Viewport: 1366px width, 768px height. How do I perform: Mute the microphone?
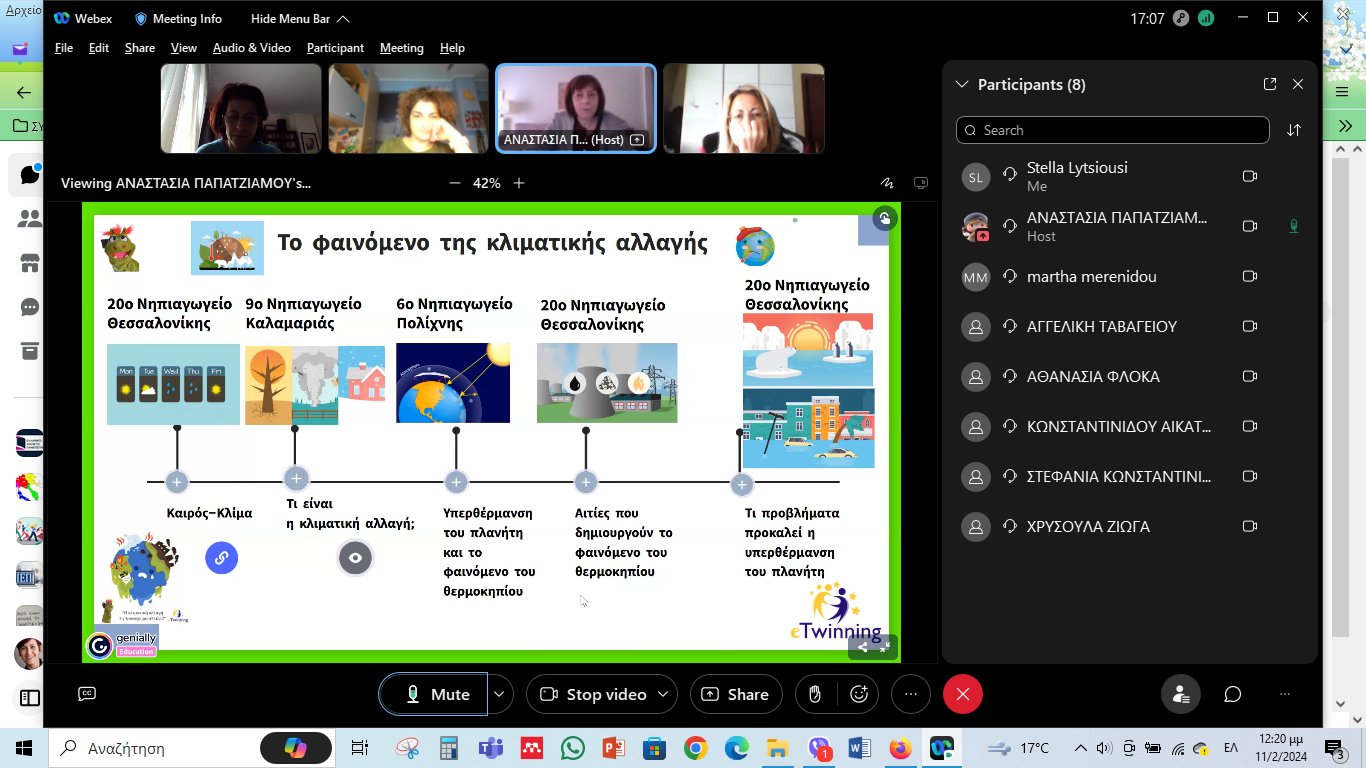tap(434, 694)
